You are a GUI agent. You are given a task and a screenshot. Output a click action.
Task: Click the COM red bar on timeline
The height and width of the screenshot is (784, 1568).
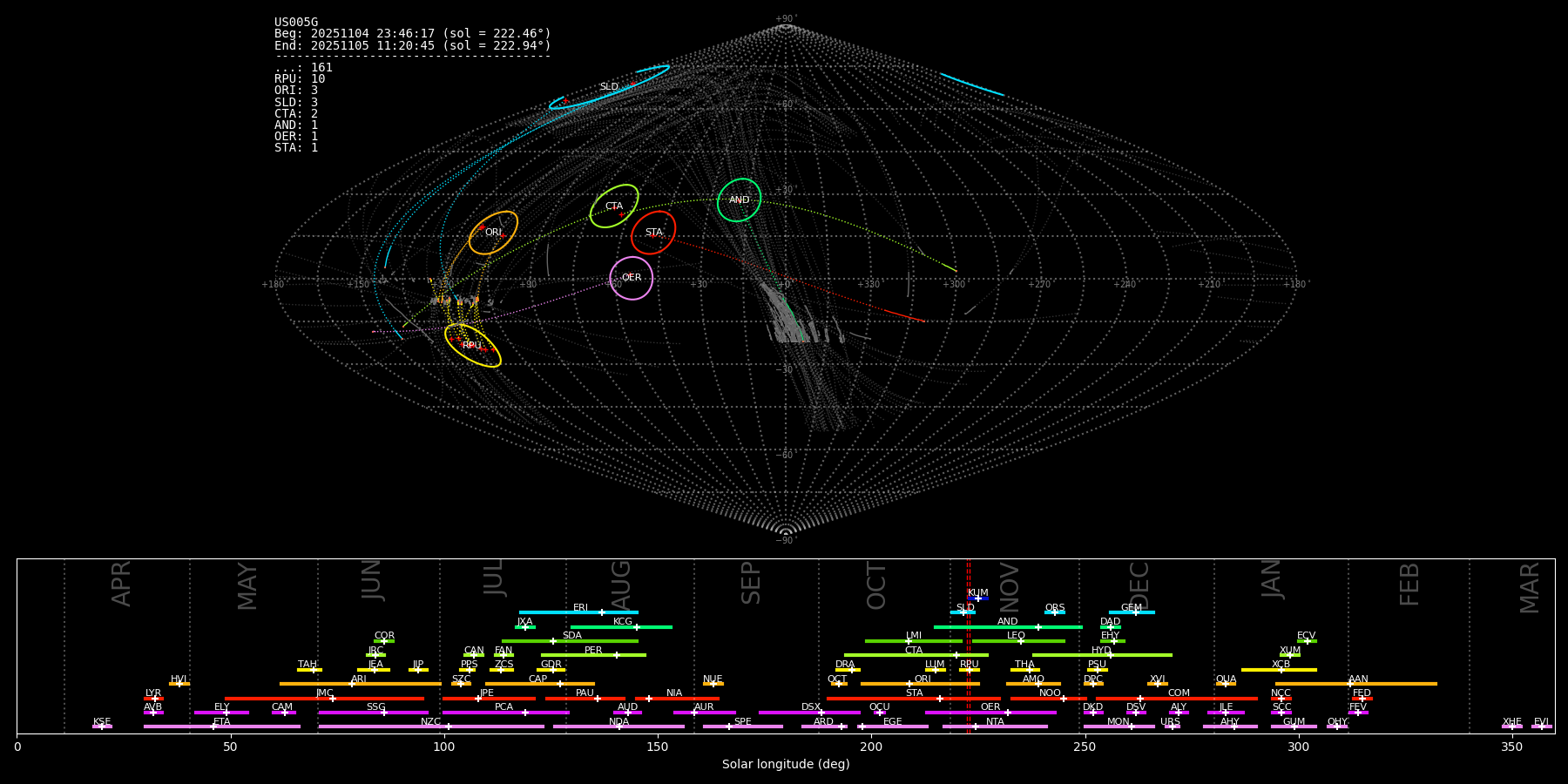pyautogui.click(x=1177, y=698)
